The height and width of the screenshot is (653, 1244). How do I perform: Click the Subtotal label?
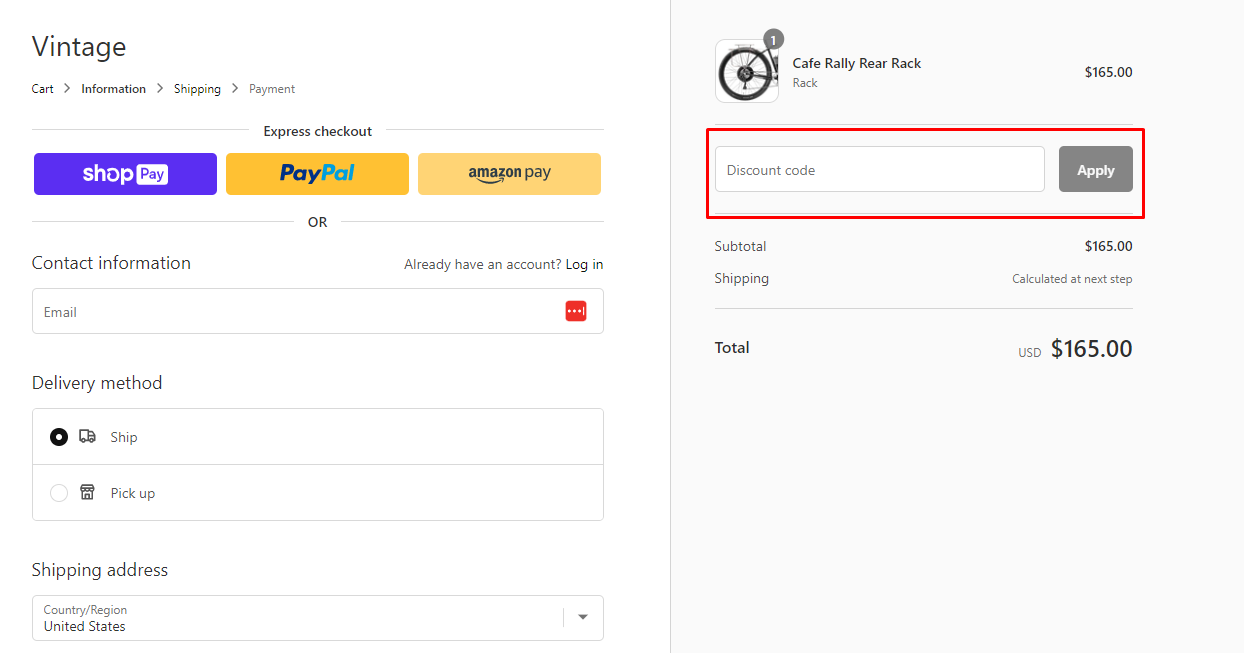tap(740, 246)
